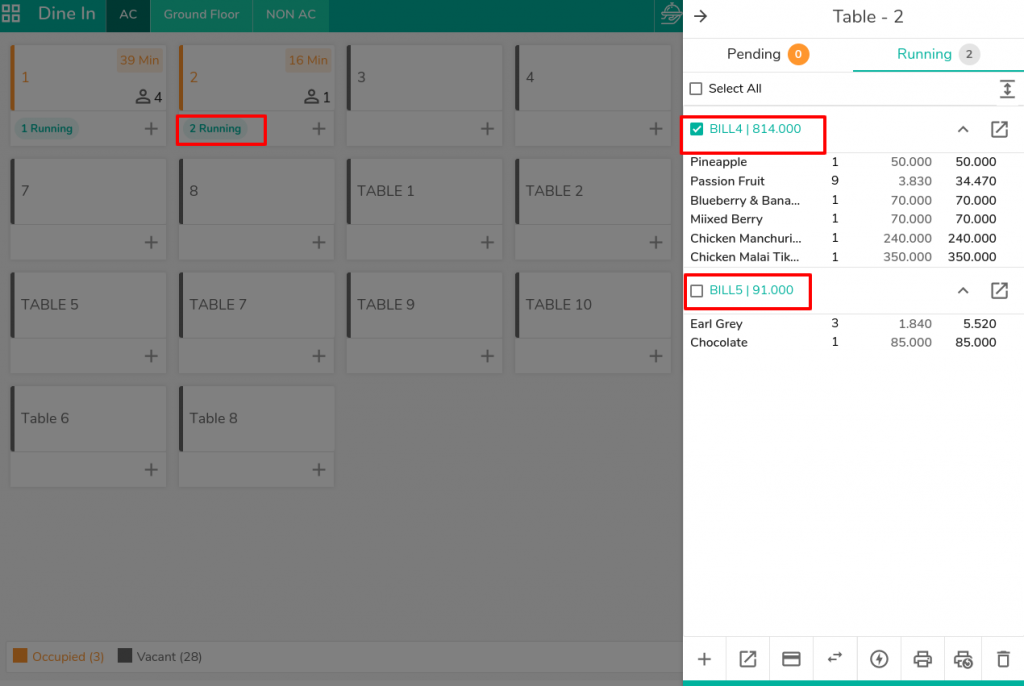Add order to TABLE 10 plus icon
The image size is (1024, 686).
point(656,356)
